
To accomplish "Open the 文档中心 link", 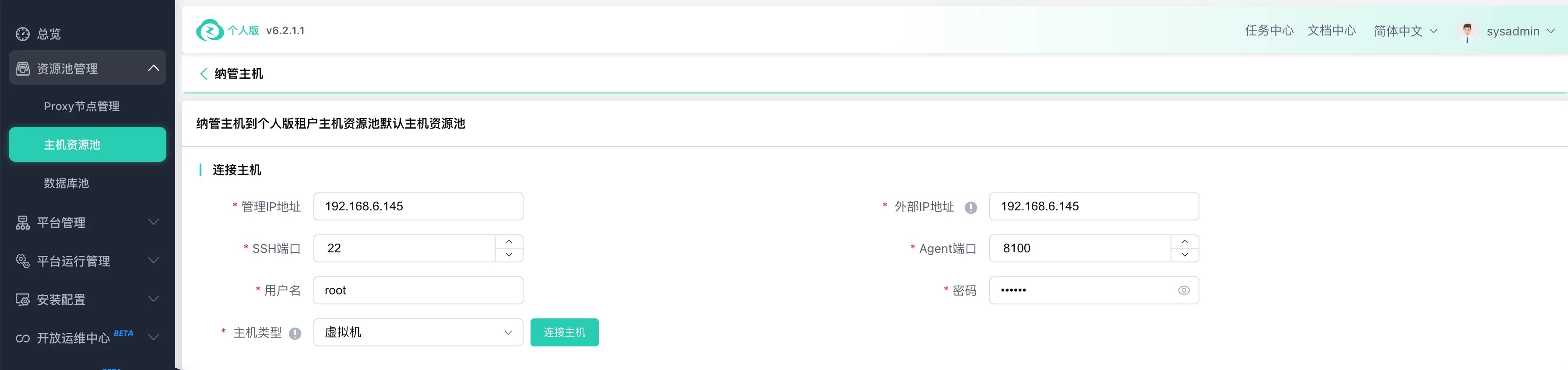I will (x=1331, y=31).
